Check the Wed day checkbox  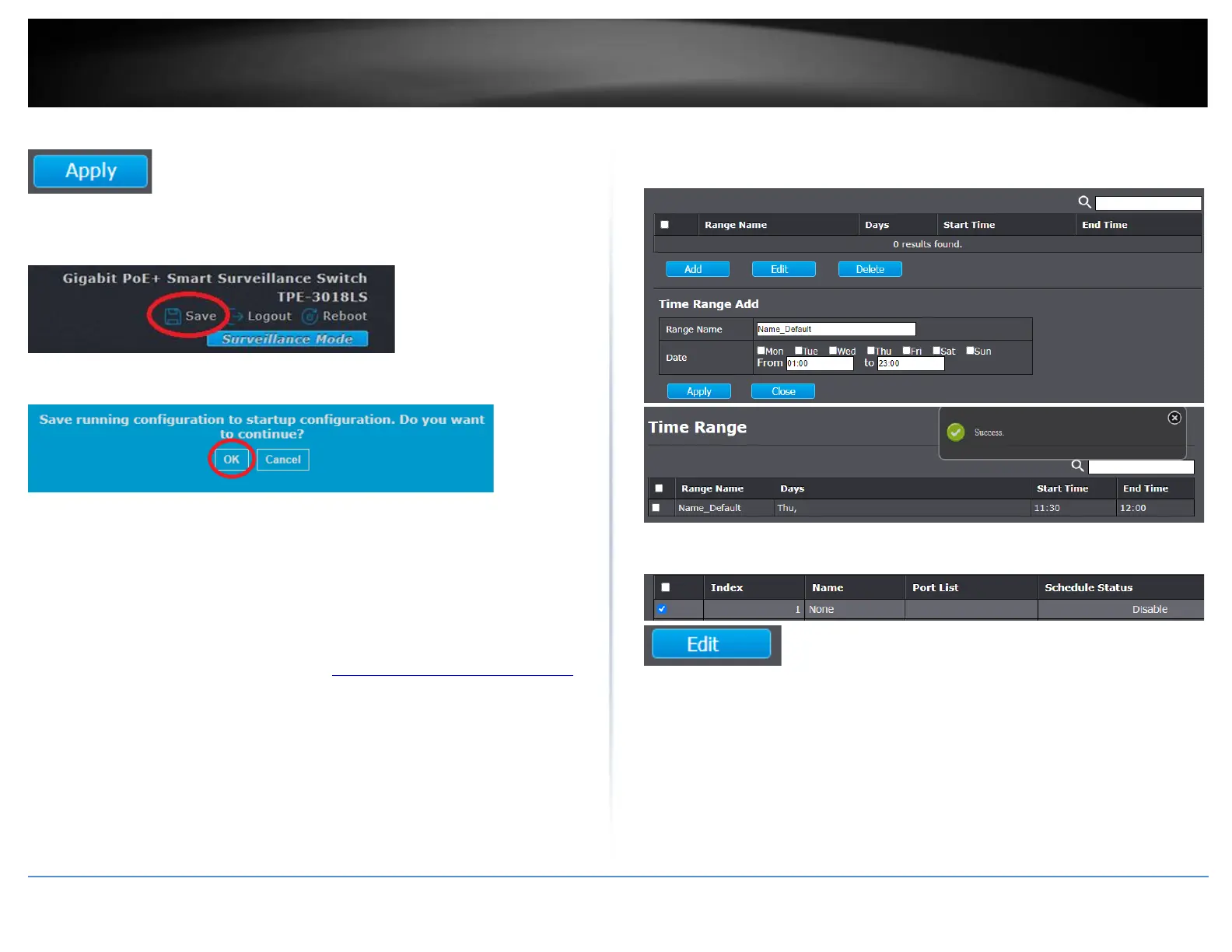point(833,351)
